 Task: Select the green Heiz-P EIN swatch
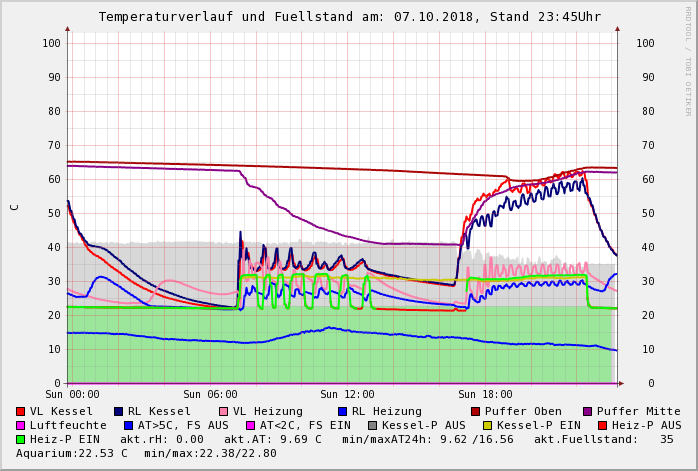(x=21, y=439)
